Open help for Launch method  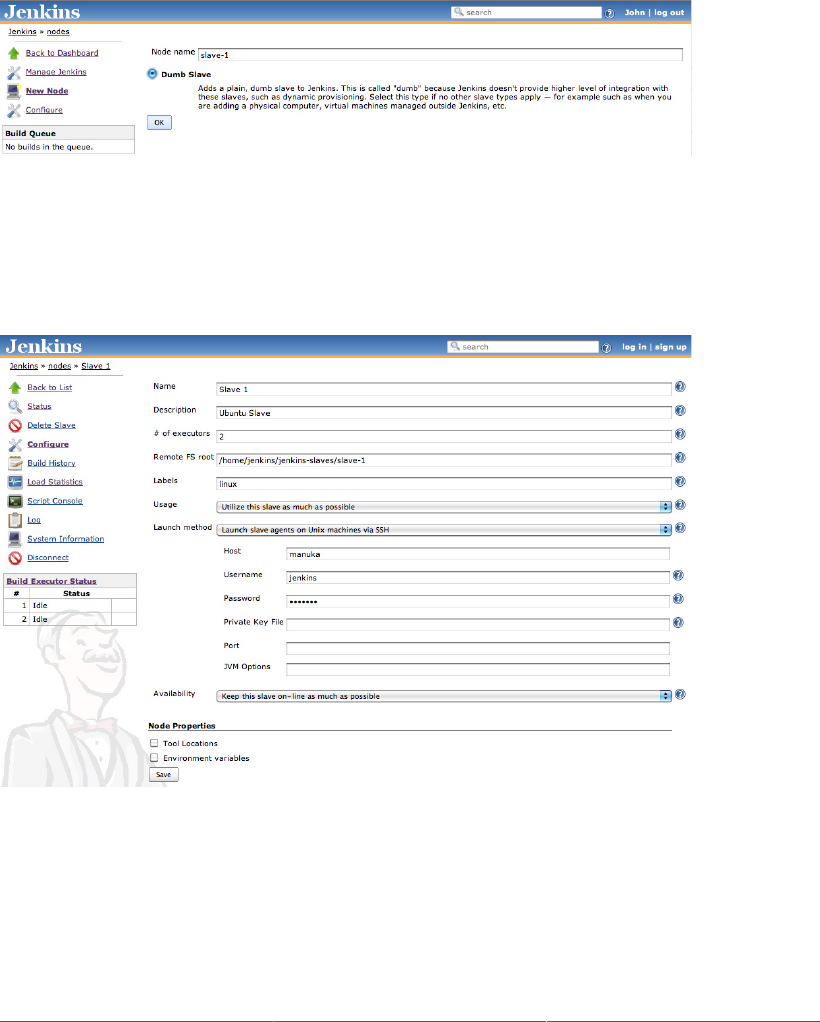point(680,528)
